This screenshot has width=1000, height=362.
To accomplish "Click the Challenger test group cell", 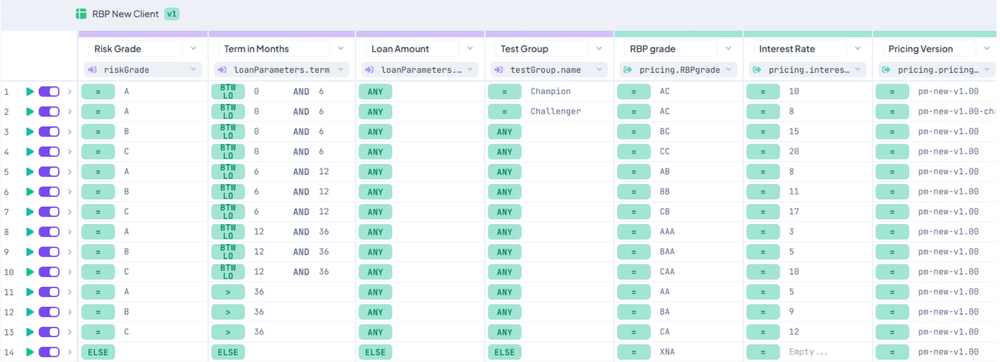I will (x=555, y=112).
